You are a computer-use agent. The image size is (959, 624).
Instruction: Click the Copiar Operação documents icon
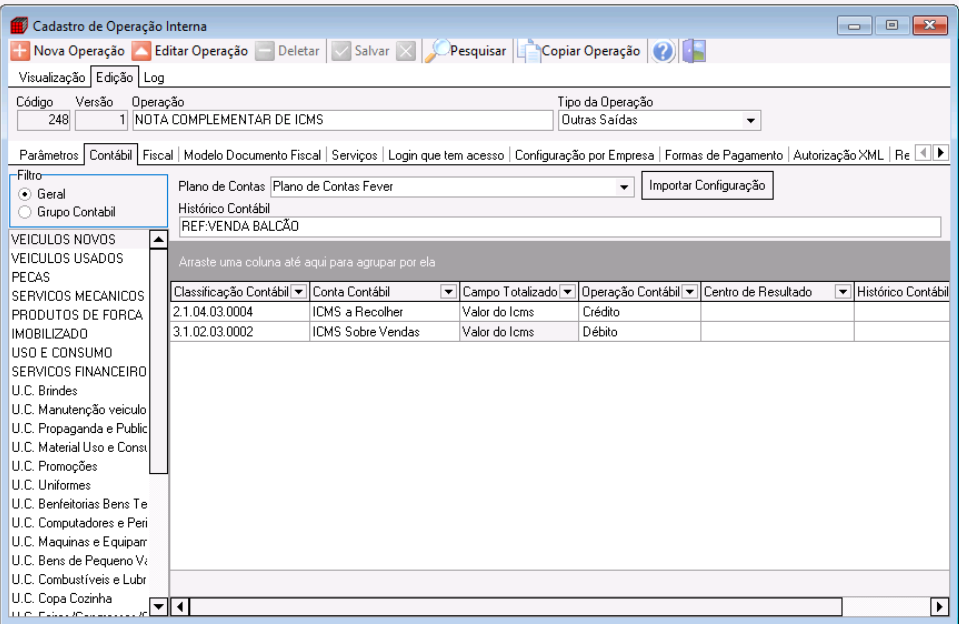528,51
